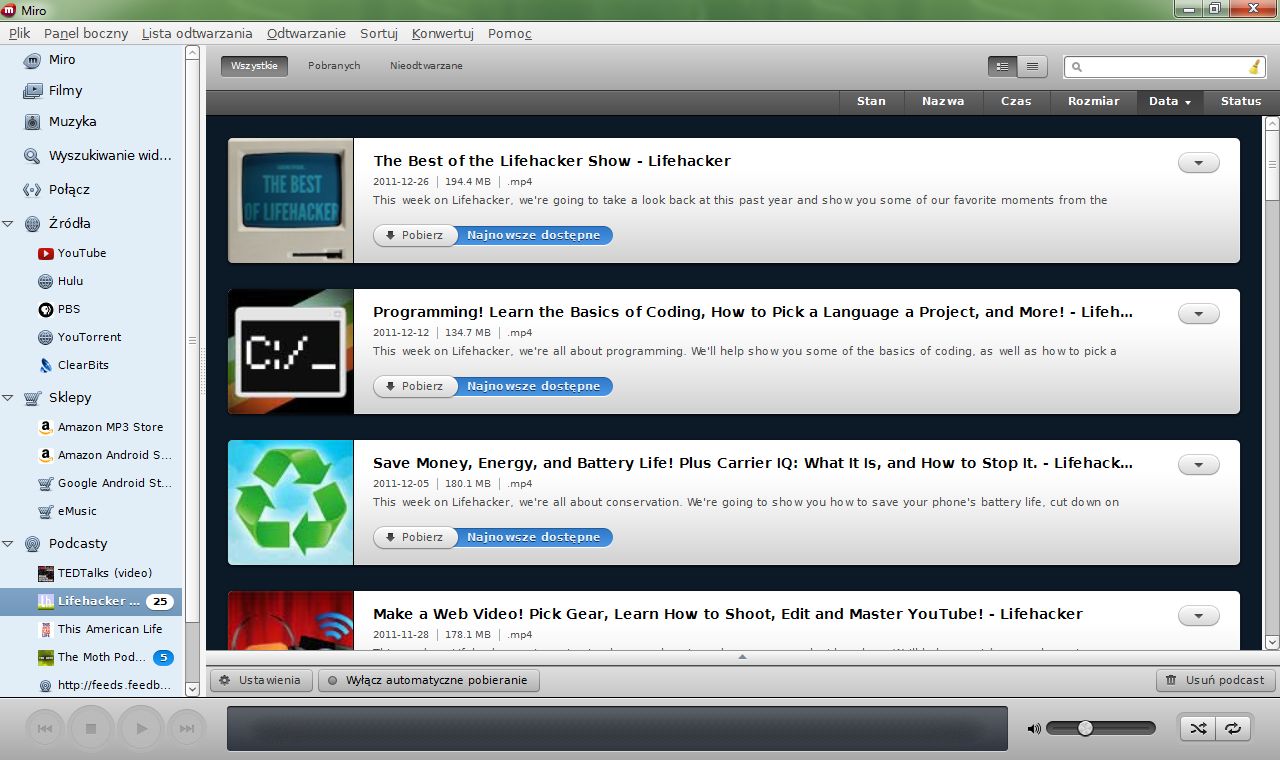Open dropdown for Save Money, Energy episode

click(x=1199, y=465)
